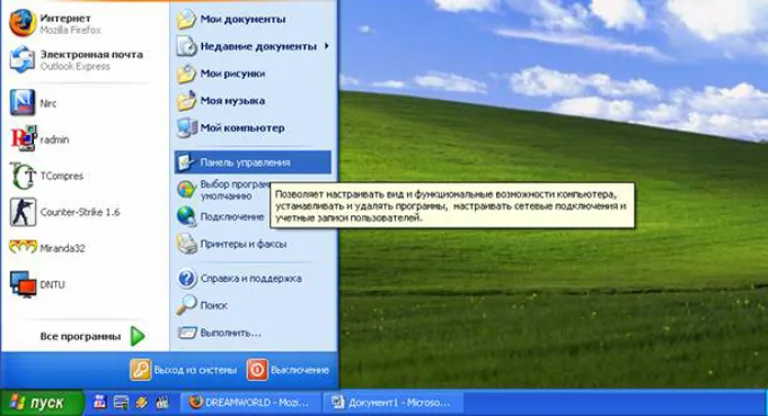Open the Mozilla Firefox icon in Start menu
Image resolution: width=768 pixels, height=416 pixels.
pyautogui.click(x=23, y=23)
